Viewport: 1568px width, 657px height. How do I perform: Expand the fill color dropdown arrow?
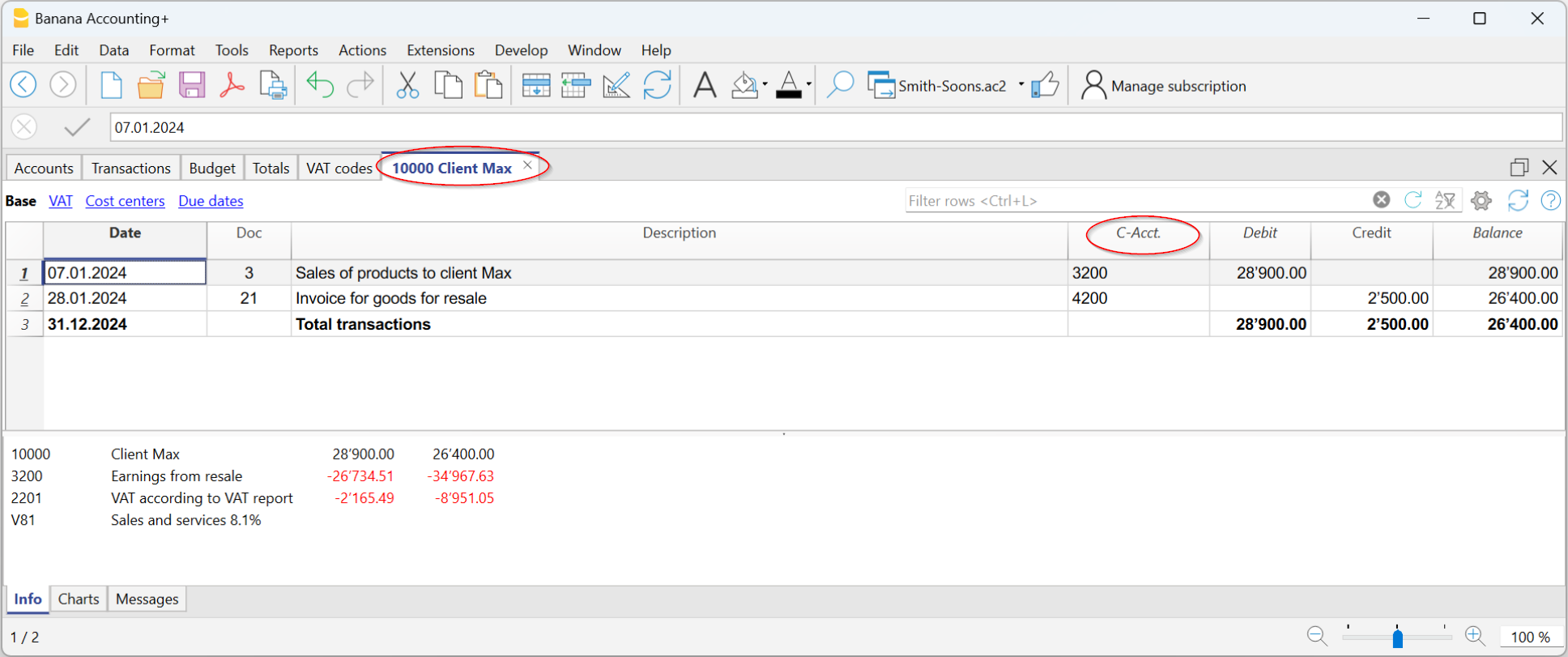pyautogui.click(x=765, y=84)
